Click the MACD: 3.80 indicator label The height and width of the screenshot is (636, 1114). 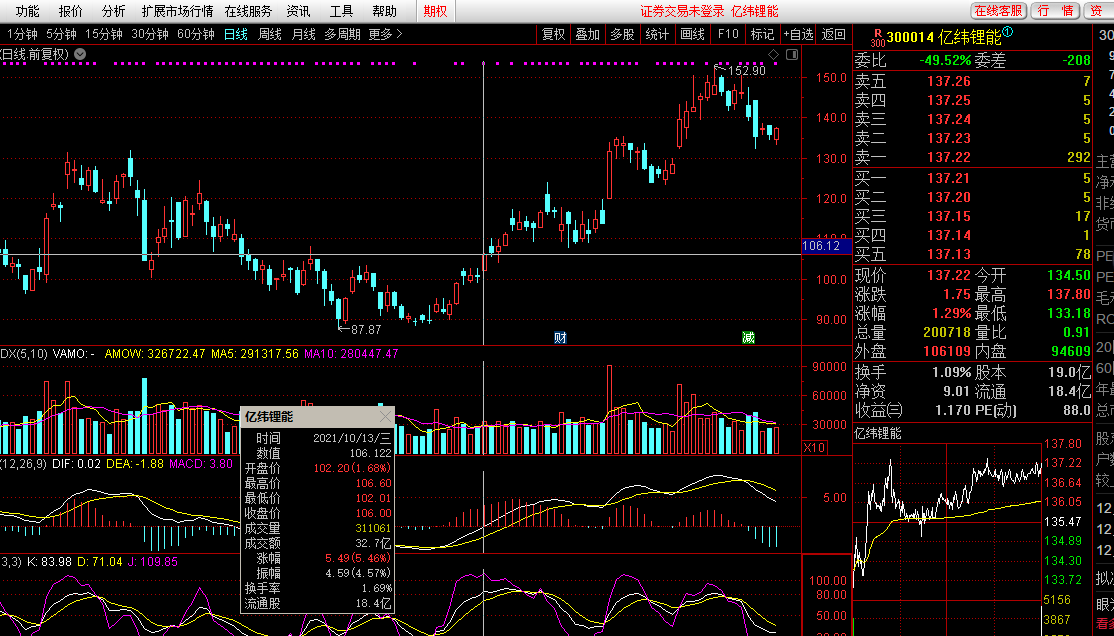tap(201, 464)
